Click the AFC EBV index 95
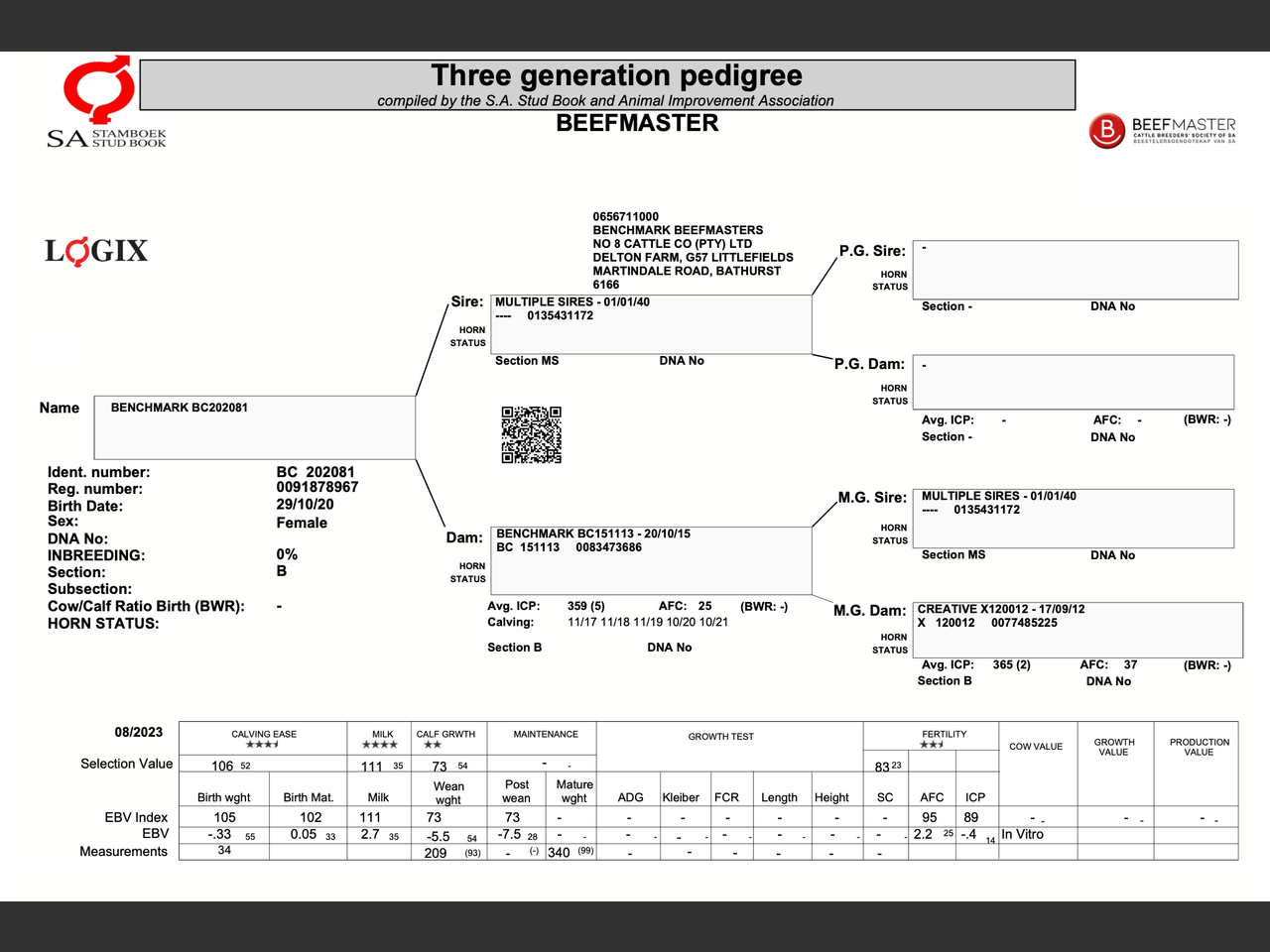This screenshot has height=952, width=1270. point(930,817)
